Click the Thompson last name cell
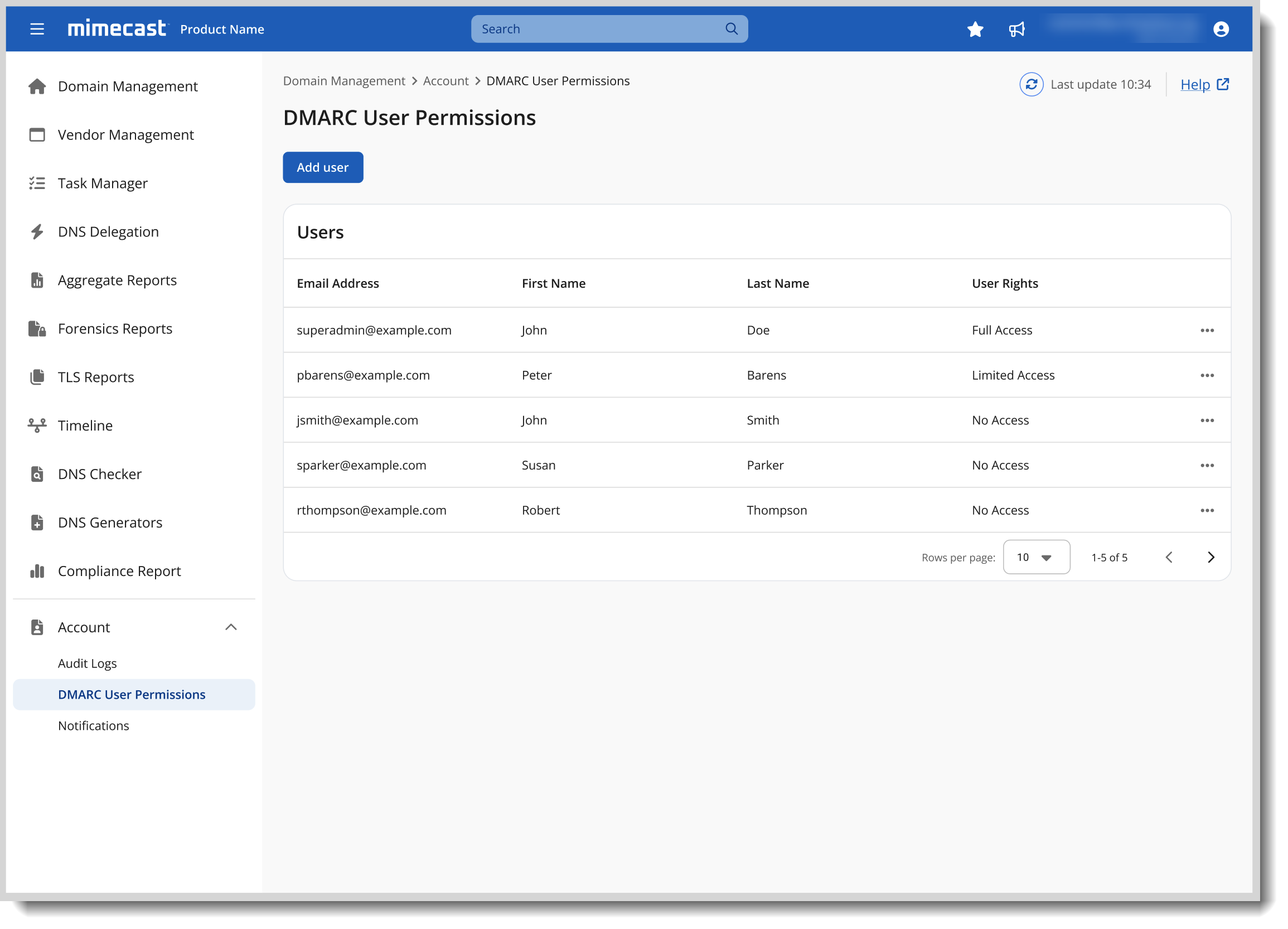Screen dimensions: 1288x929 coord(776,510)
